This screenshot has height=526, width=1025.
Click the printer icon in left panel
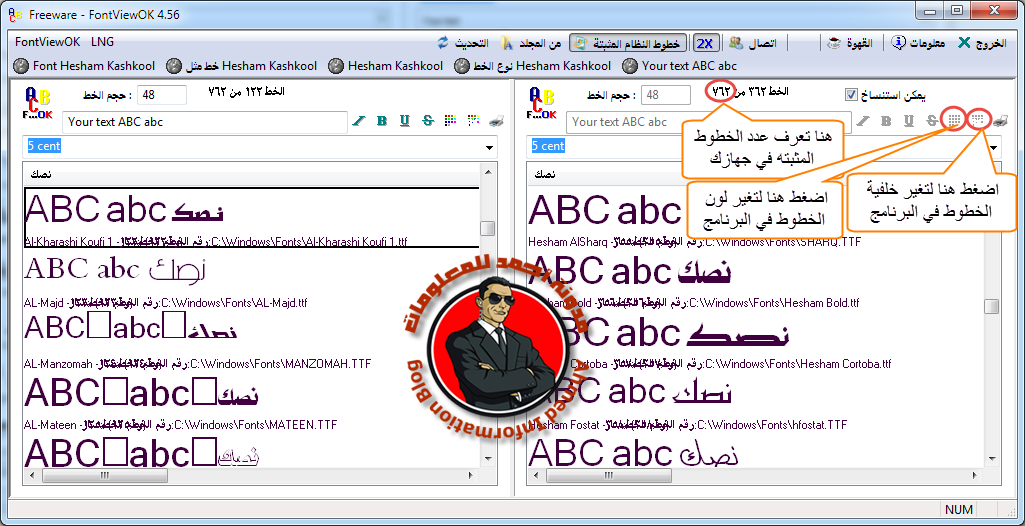tap(496, 121)
